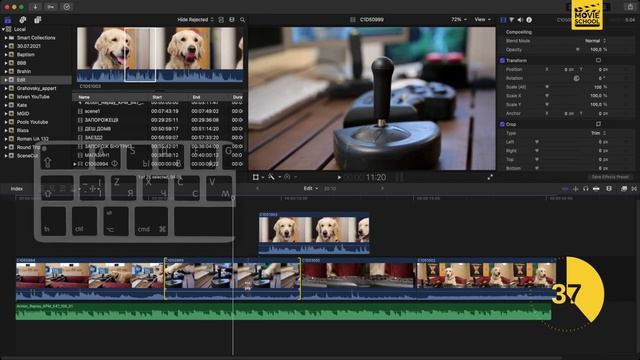Select the Grahovsky_appart event
Image resolution: width=640 pixels, height=360 pixels.
tap(36, 88)
